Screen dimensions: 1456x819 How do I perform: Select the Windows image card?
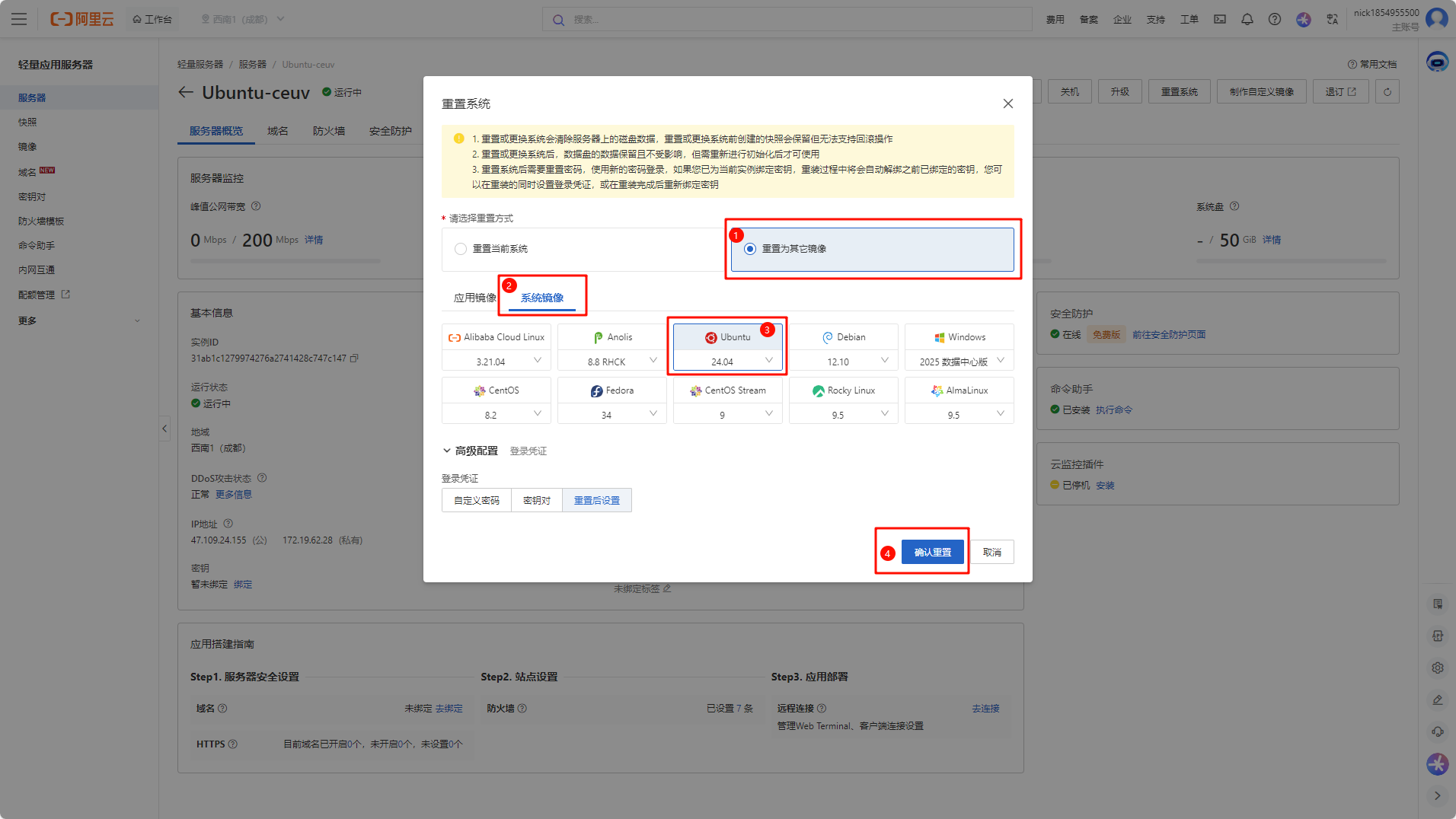coord(959,337)
